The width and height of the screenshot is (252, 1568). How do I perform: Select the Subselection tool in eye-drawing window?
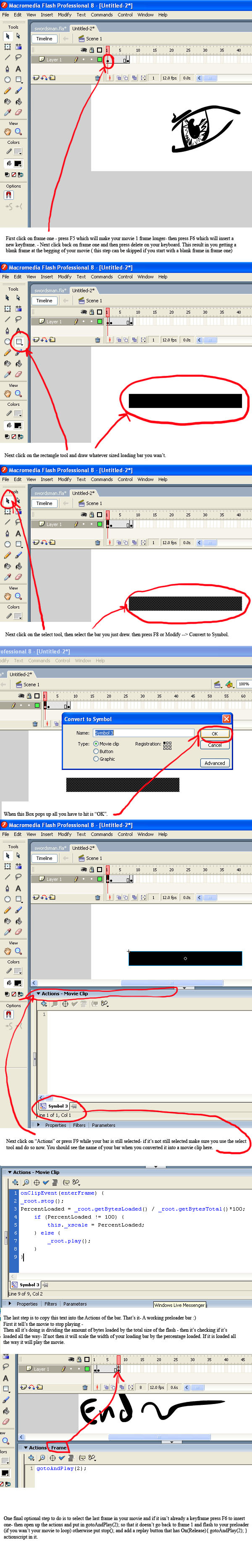[x=18, y=36]
